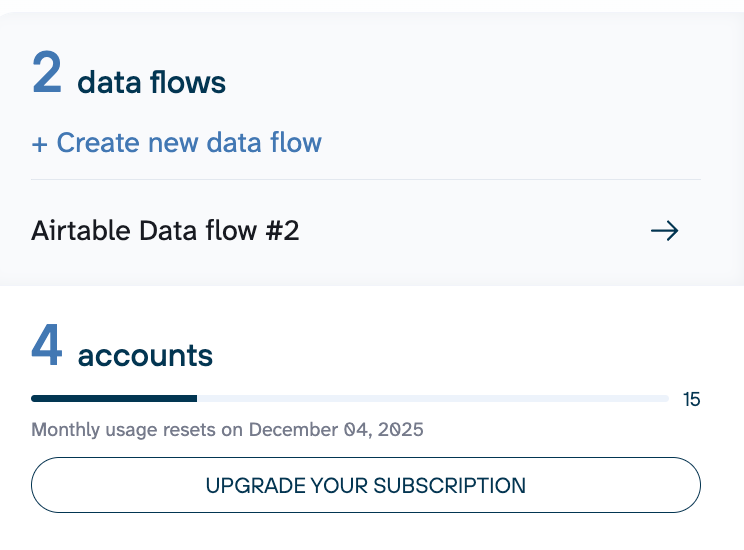Click the light unfilled part of the accounts usage bar

[430, 399]
